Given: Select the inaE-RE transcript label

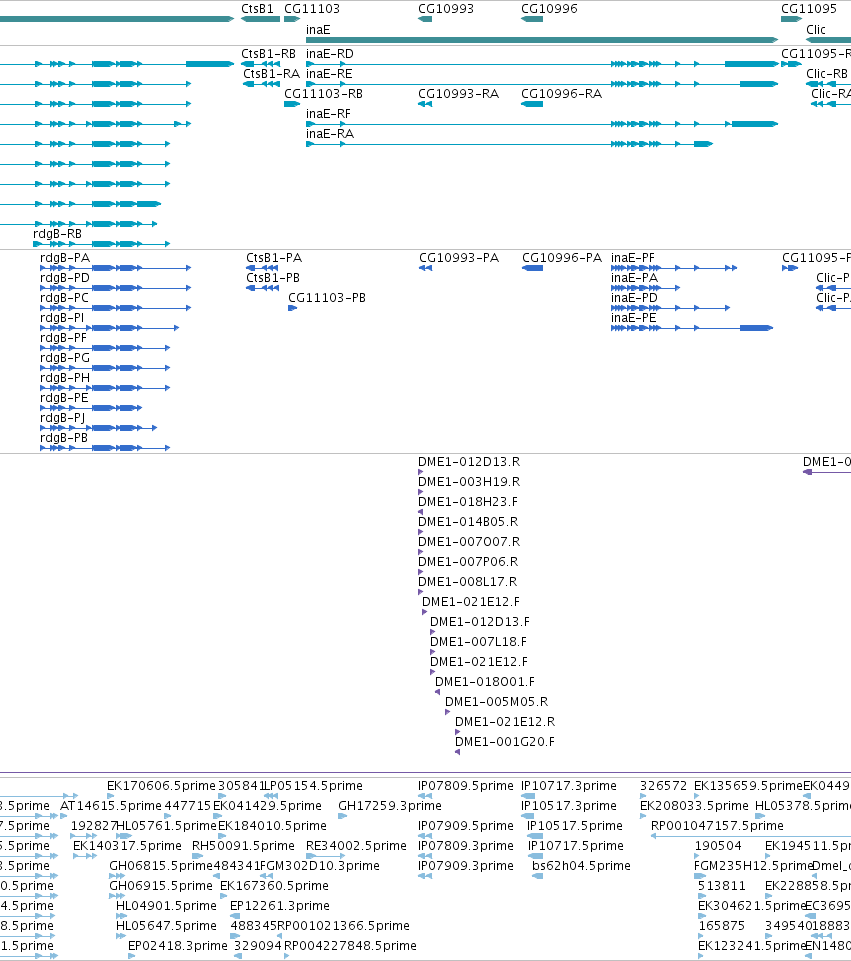Looking at the screenshot, I should click(x=330, y=74).
